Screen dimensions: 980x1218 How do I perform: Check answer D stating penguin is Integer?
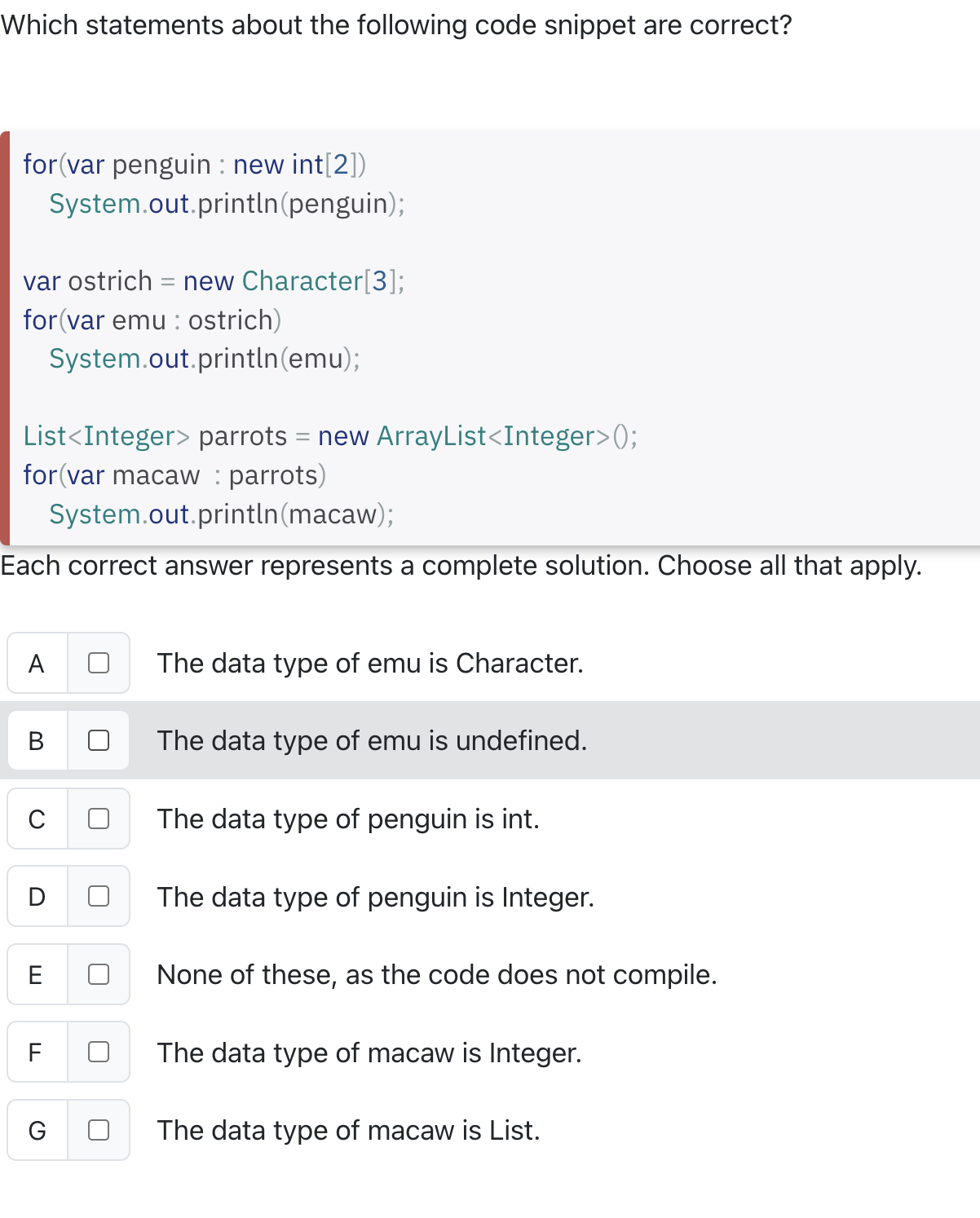(98, 897)
